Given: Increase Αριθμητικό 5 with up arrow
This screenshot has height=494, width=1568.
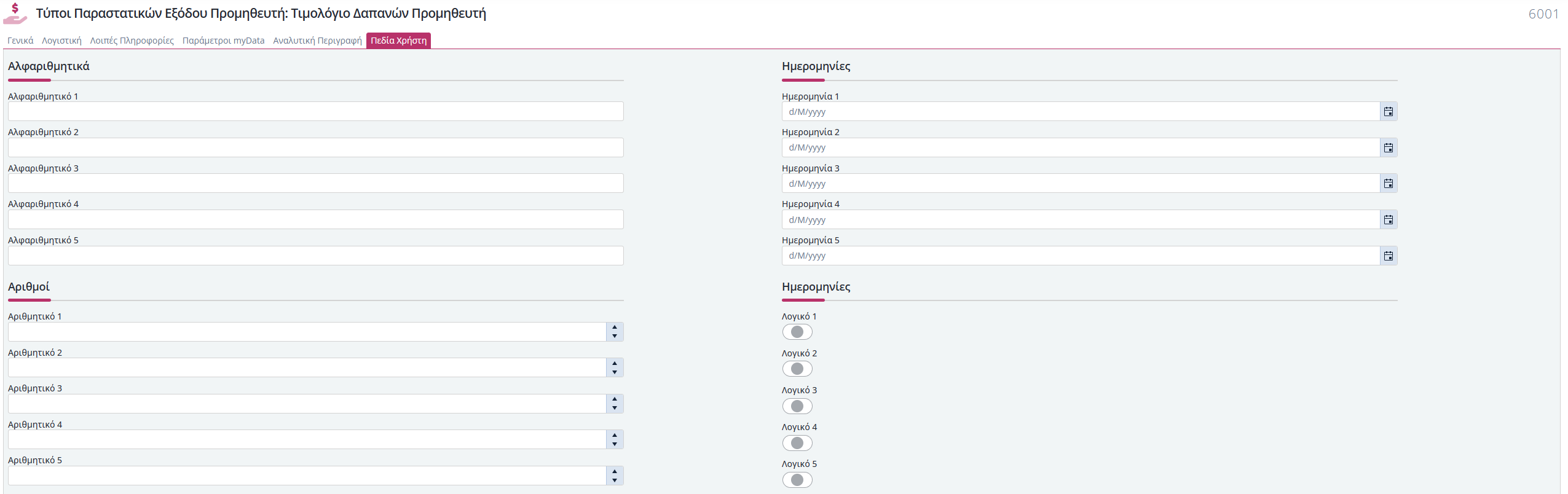Looking at the screenshot, I should (x=615, y=471).
